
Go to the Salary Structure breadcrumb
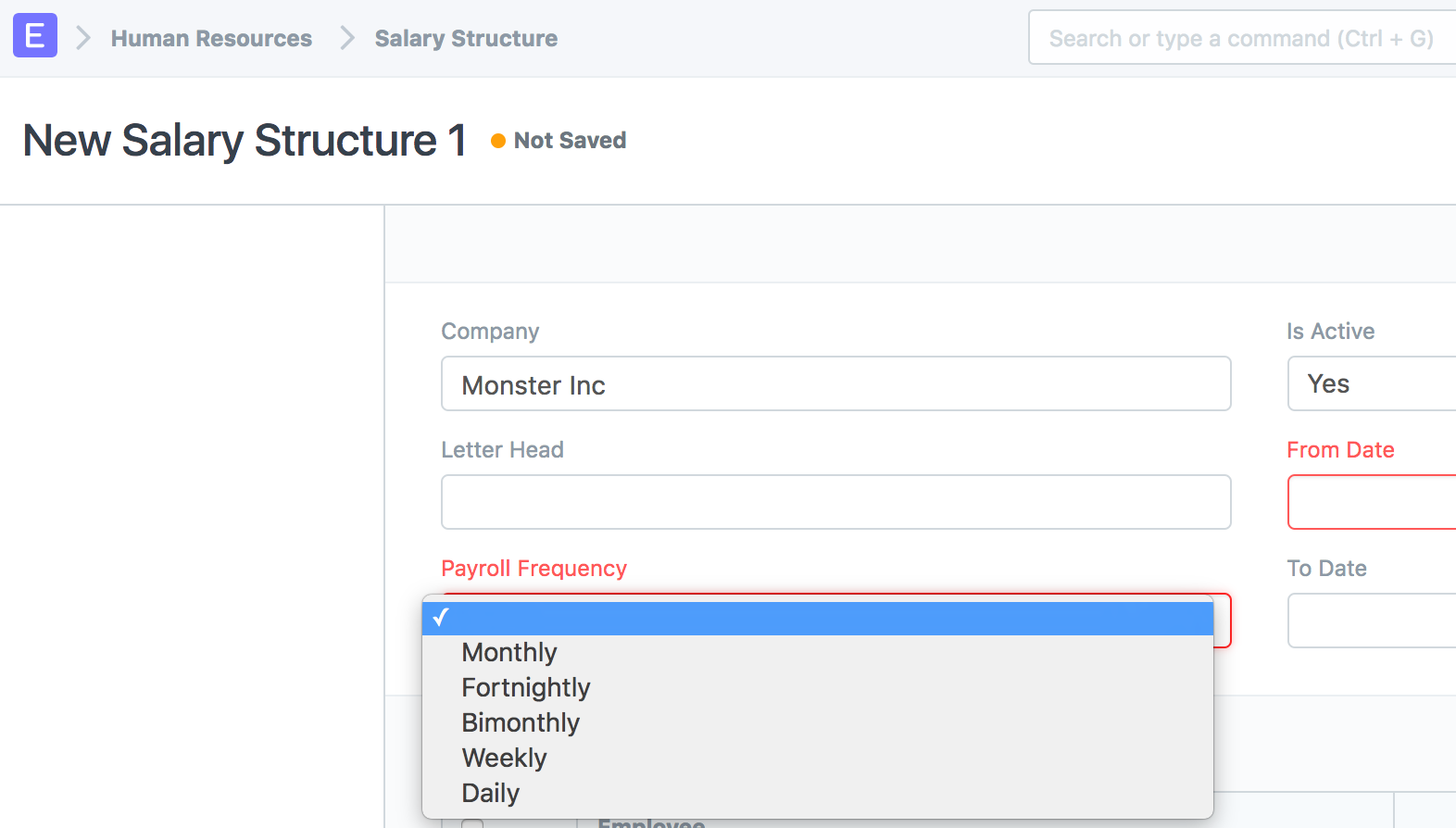tap(466, 38)
